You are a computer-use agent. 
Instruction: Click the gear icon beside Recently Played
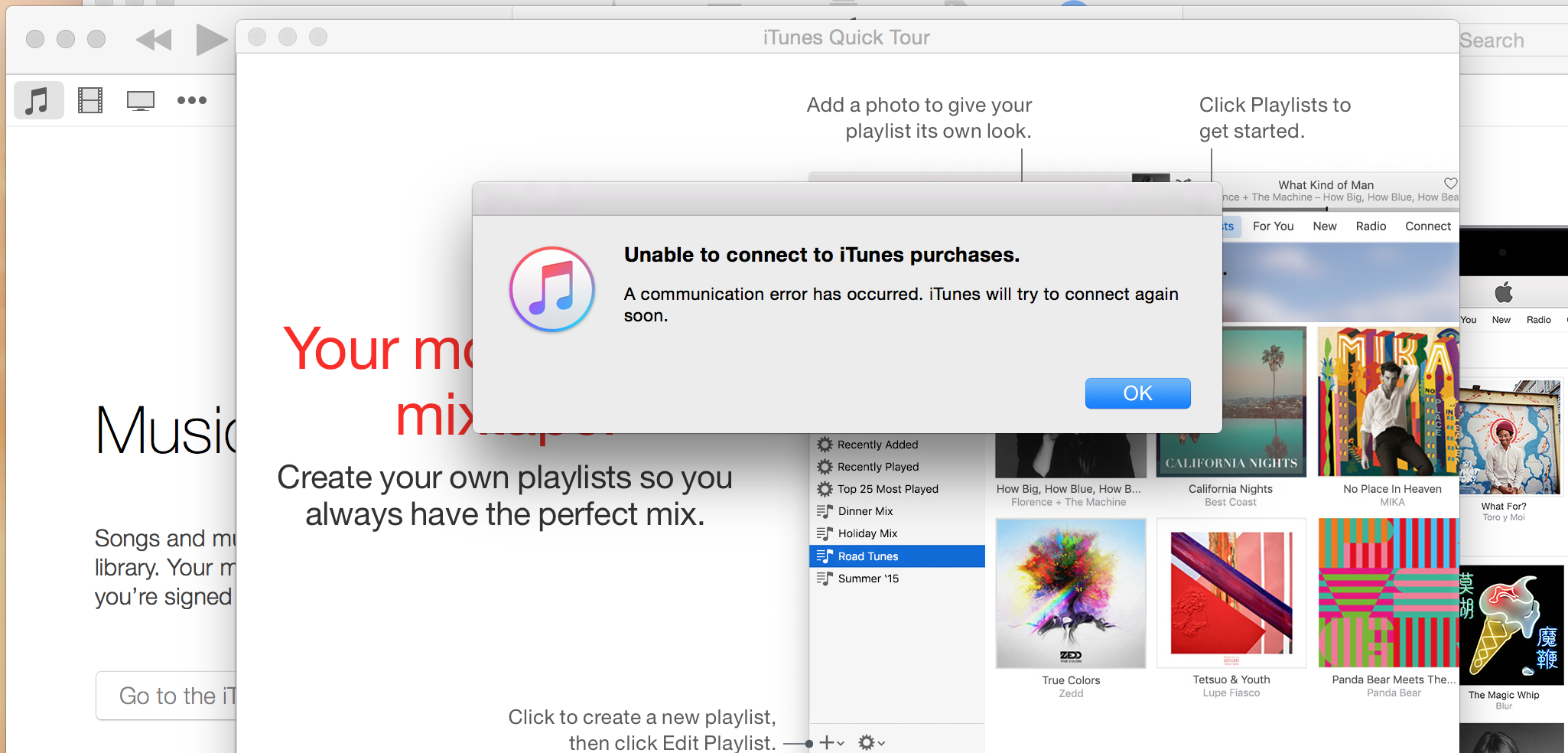(825, 467)
